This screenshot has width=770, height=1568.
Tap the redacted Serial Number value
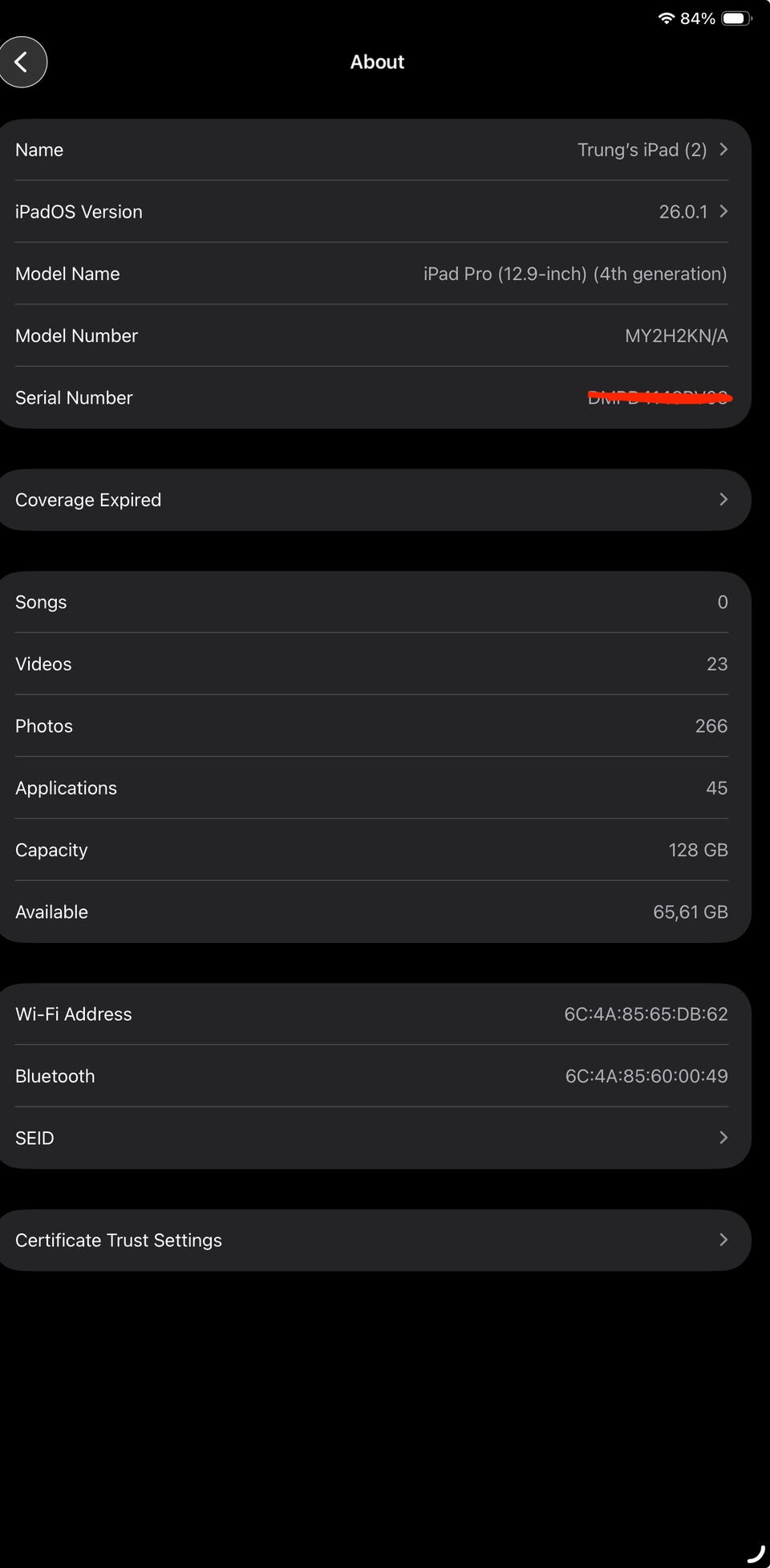point(659,397)
